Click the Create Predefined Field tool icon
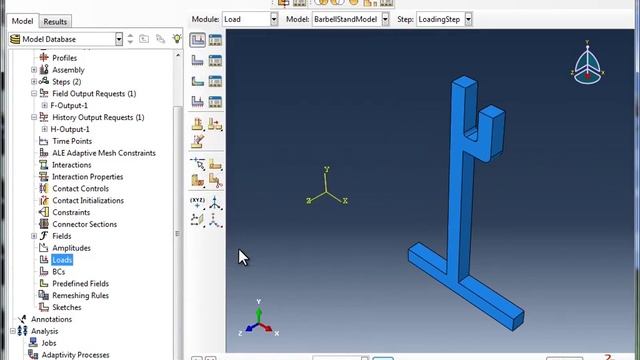The height and width of the screenshot is (360, 640). (x=198, y=81)
